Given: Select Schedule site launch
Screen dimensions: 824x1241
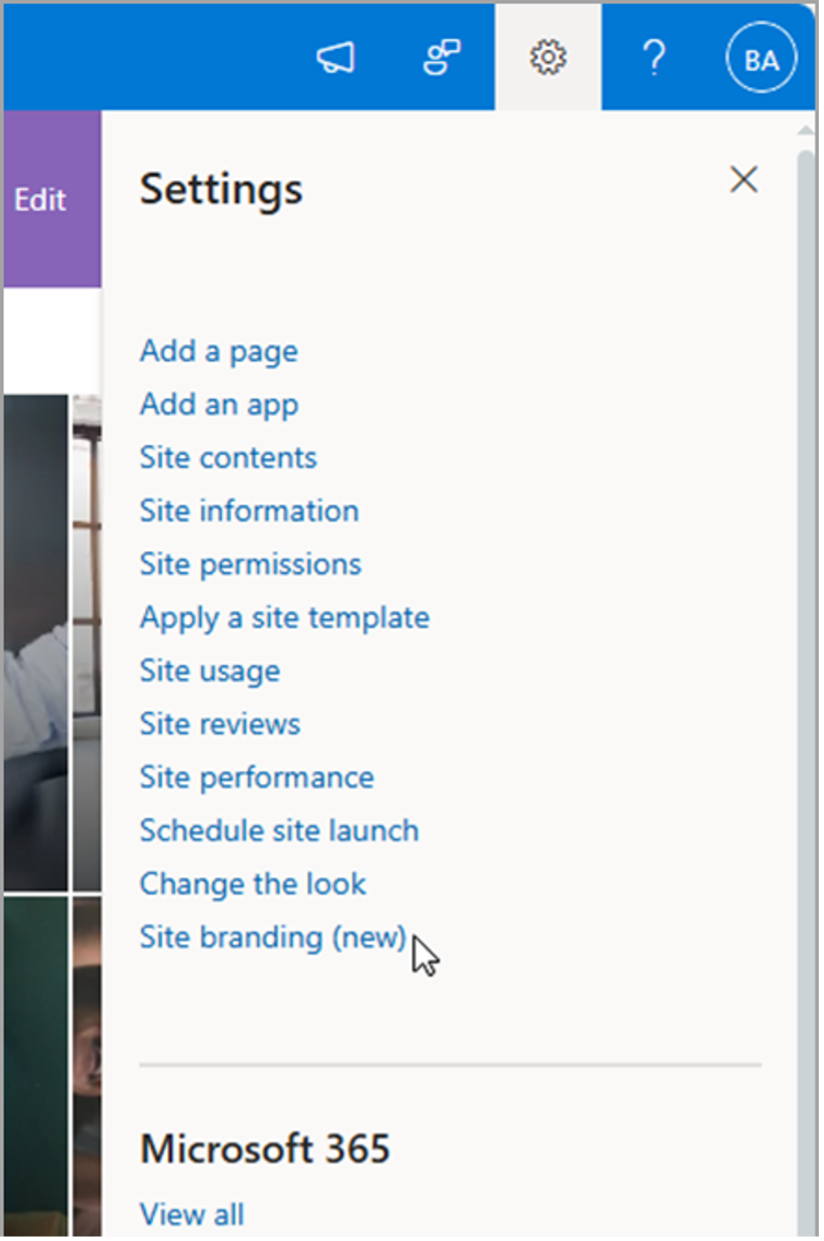Looking at the screenshot, I should 279,830.
